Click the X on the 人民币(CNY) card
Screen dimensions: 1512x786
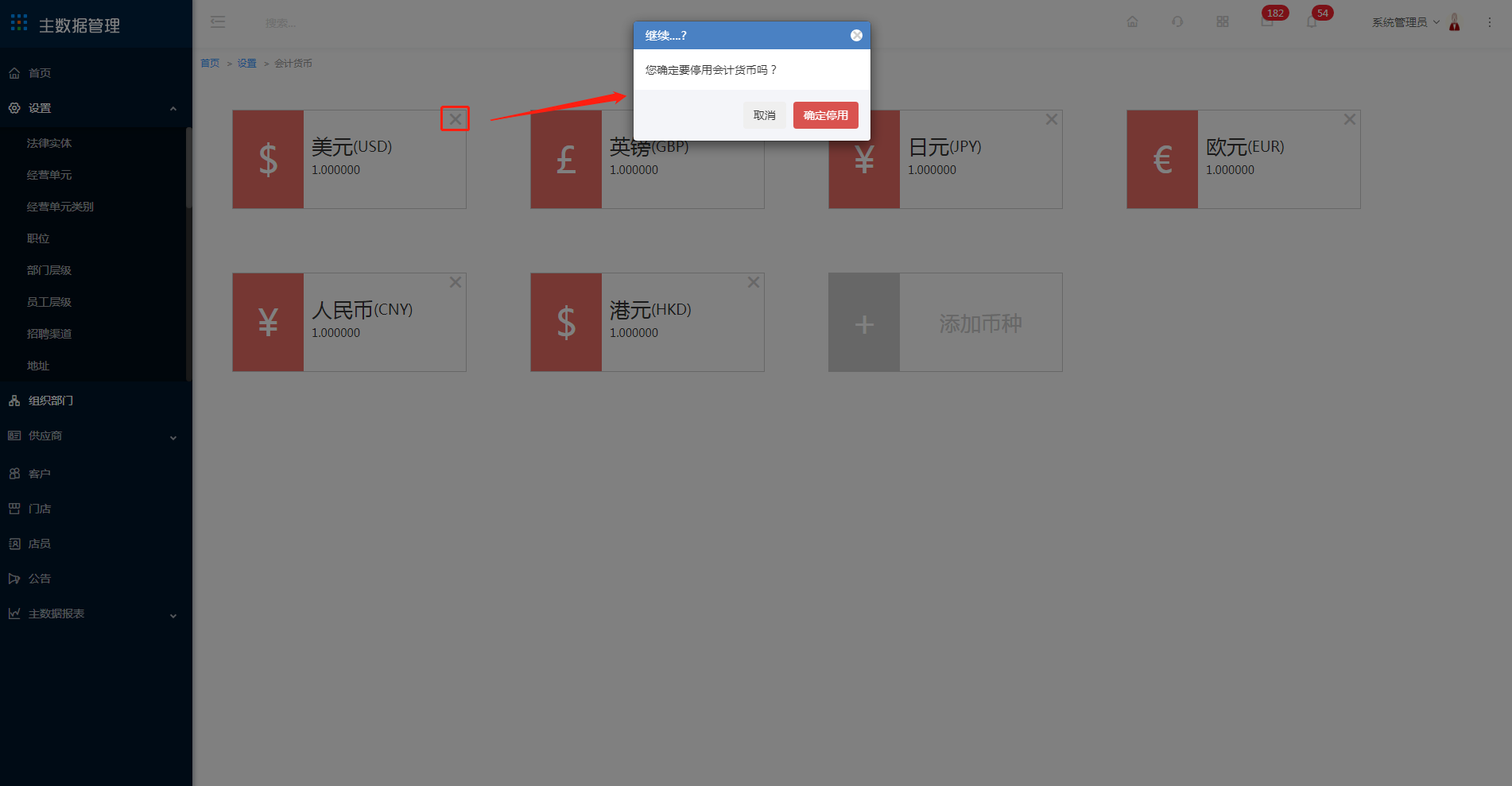tap(456, 282)
